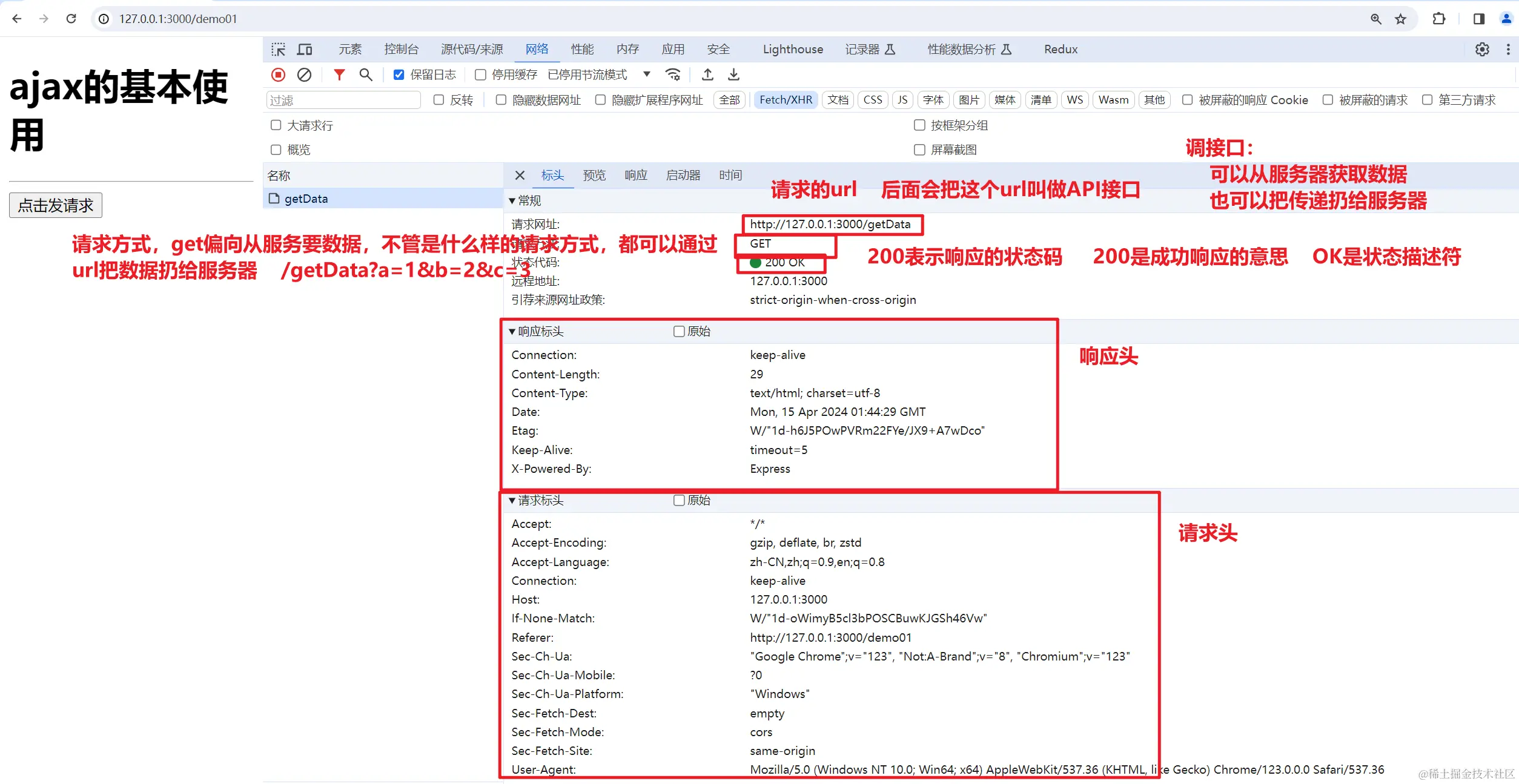This screenshot has width=1519, height=784.
Task: Click the 点击发请求 button
Action: [56, 205]
